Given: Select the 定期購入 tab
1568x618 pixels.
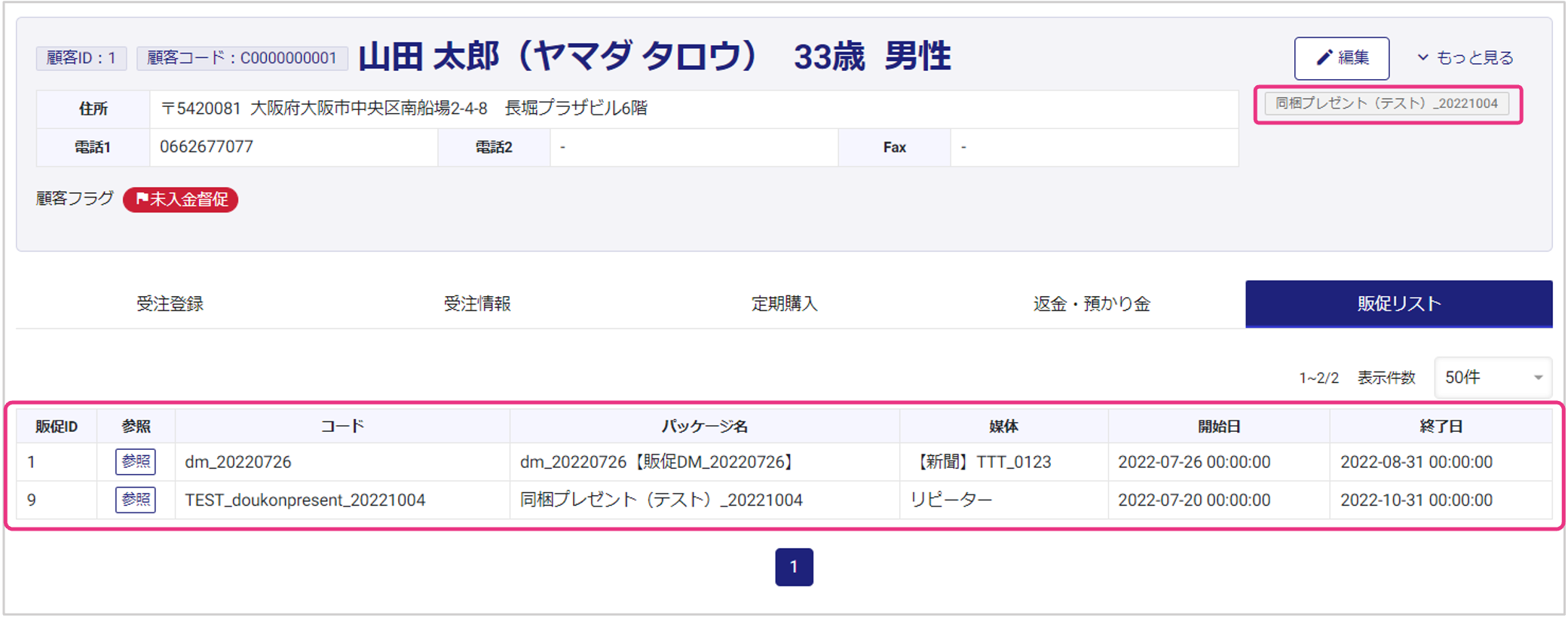Looking at the screenshot, I should point(784,304).
